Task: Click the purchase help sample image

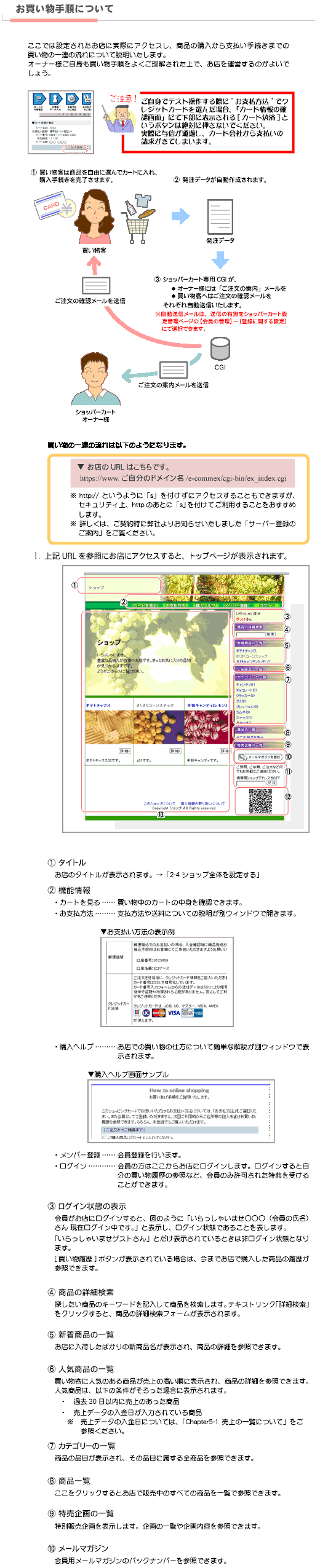Action: pos(180,1111)
